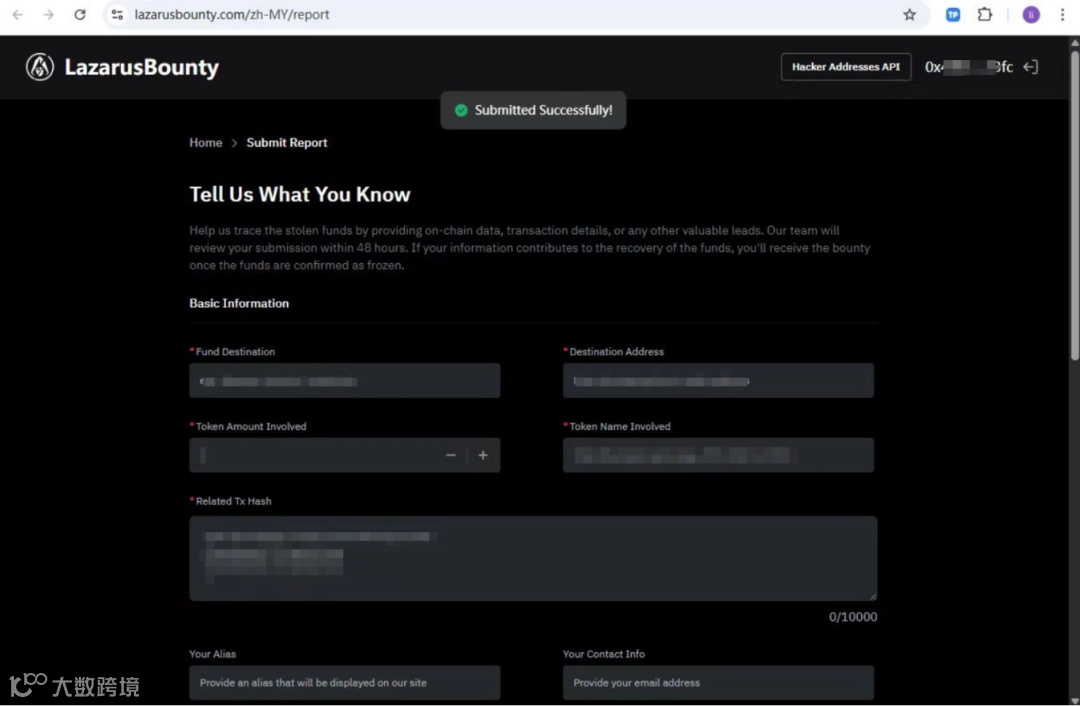
Task: Click the browser forward arrow
Action: [48, 14]
